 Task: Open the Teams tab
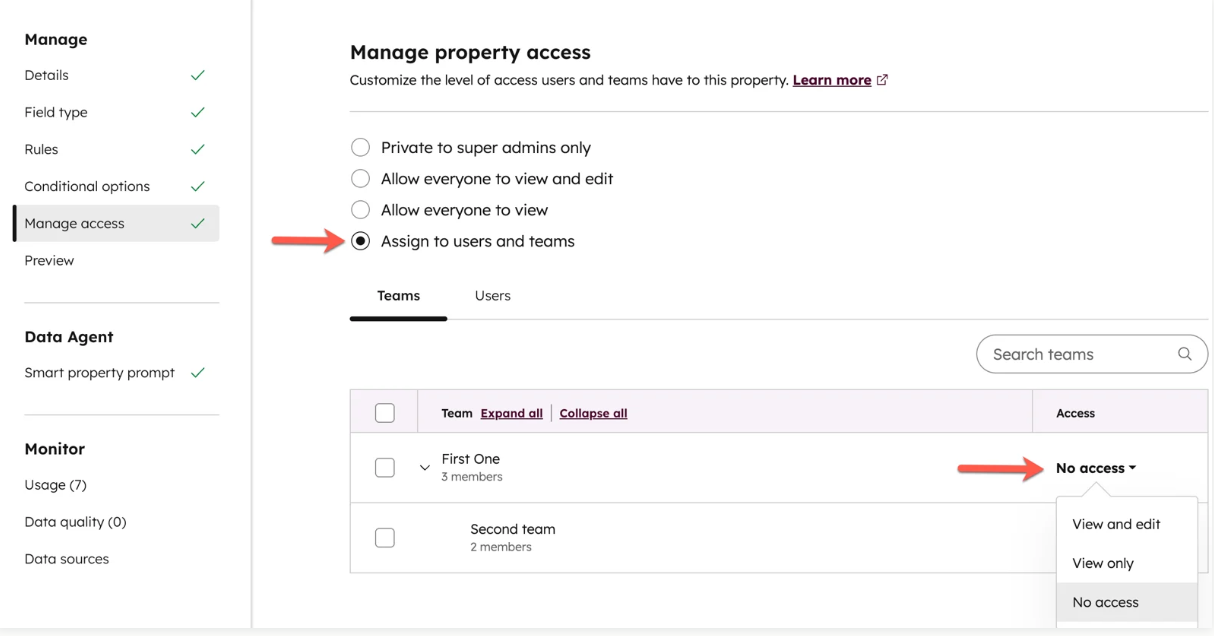pyautogui.click(x=398, y=296)
